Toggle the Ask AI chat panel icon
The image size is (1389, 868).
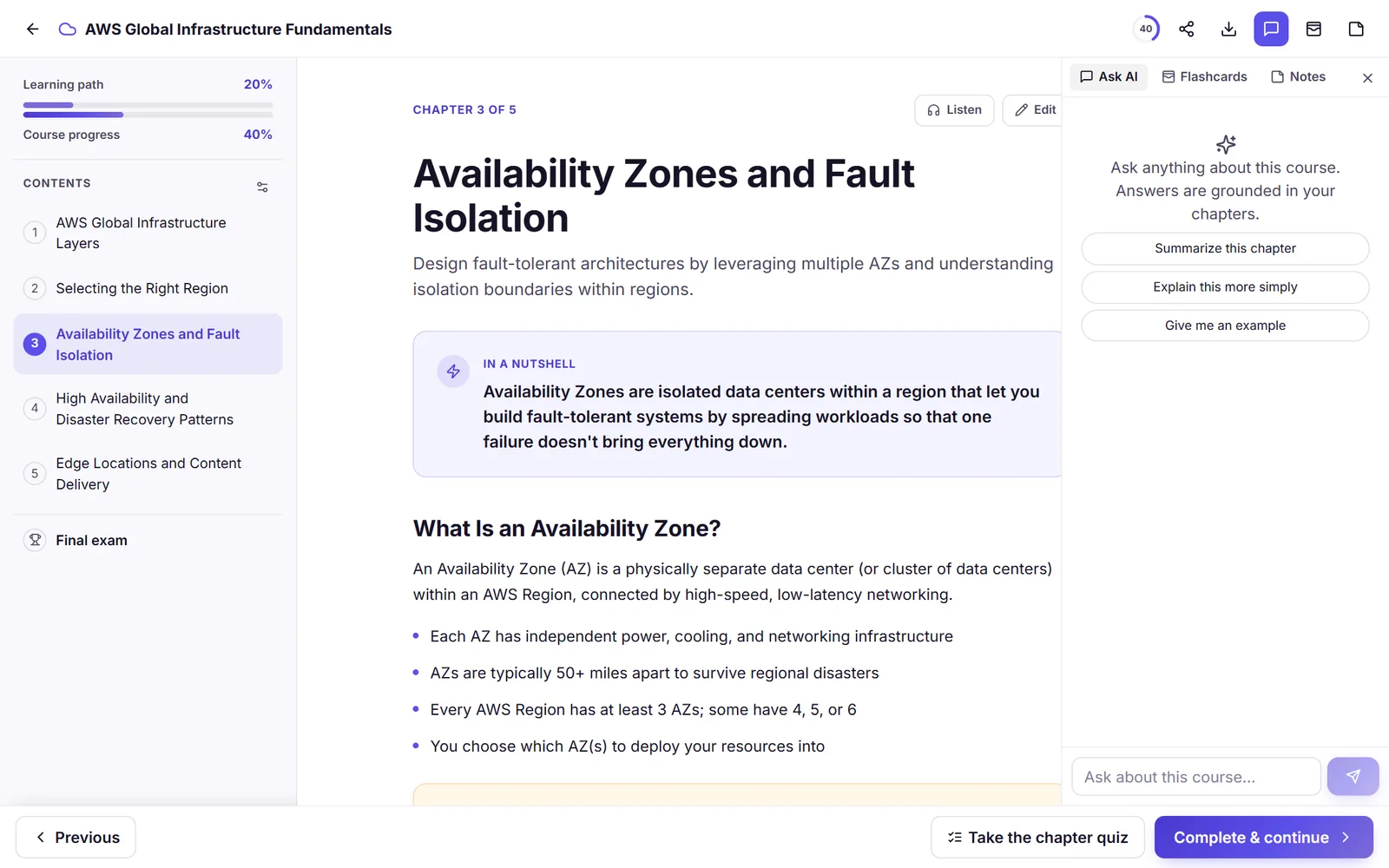pos(1271,29)
